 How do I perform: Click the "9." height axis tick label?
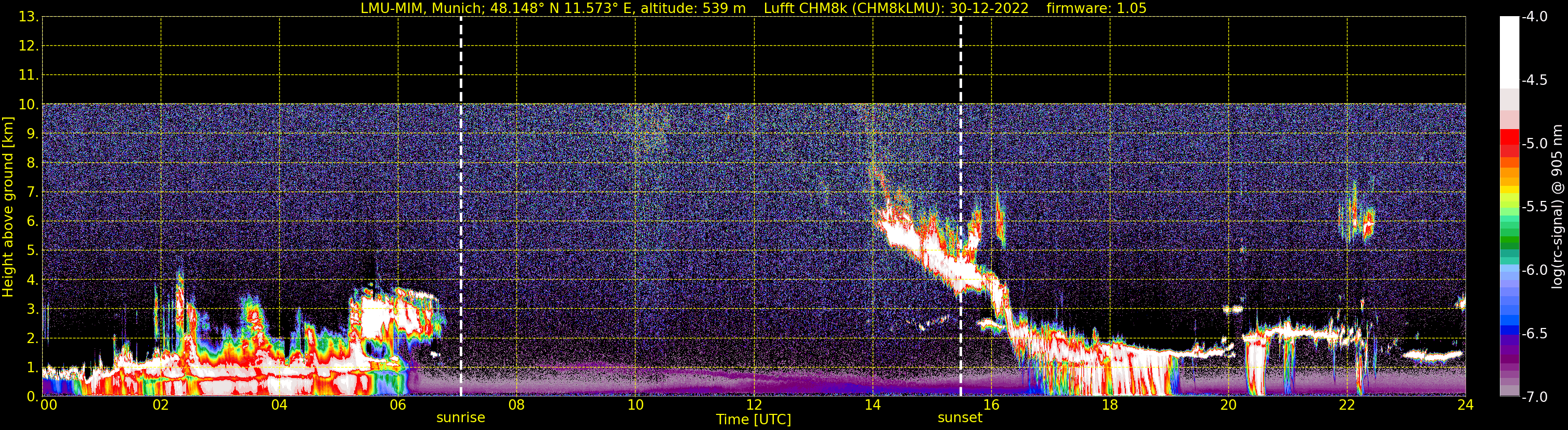tap(32, 134)
